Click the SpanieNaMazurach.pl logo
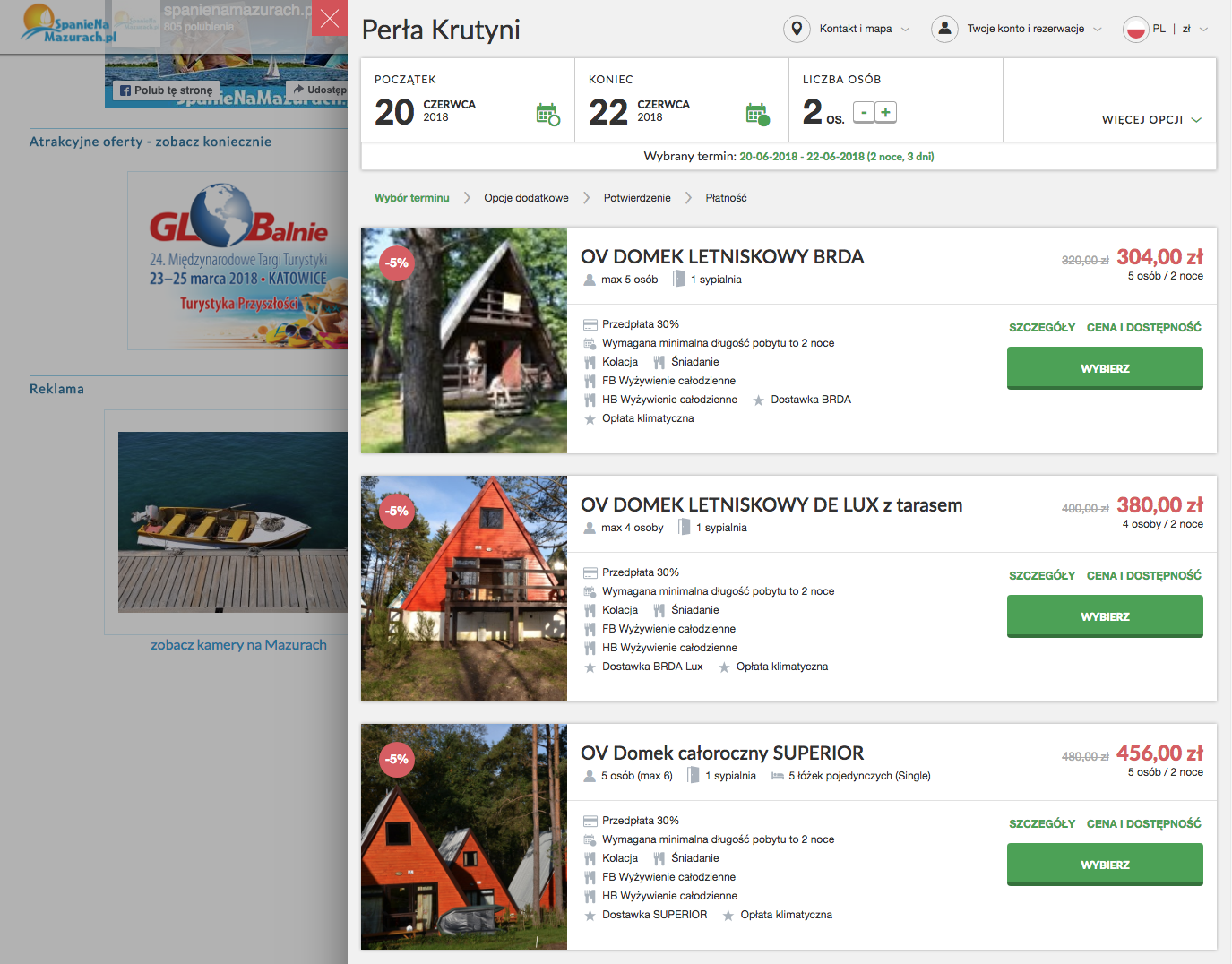 pos(70,24)
